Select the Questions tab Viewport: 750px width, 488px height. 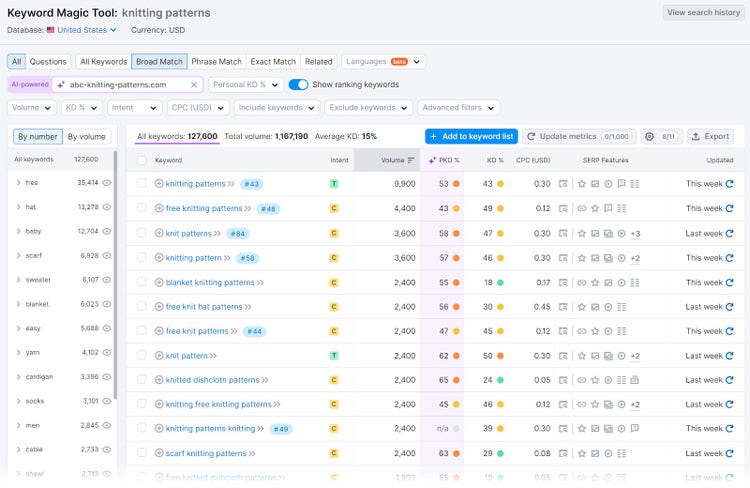[x=48, y=62]
